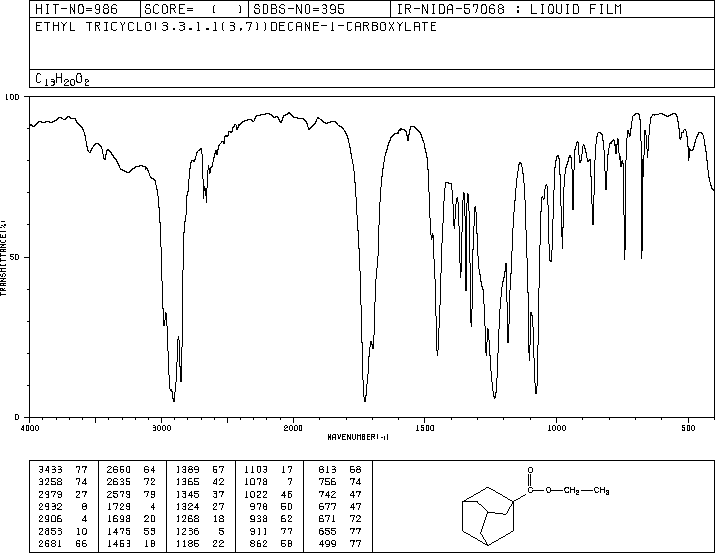Image resolution: width=715 pixels, height=553 pixels.
Task: Select the 938 peak entry in table
Action: [x=271, y=519]
